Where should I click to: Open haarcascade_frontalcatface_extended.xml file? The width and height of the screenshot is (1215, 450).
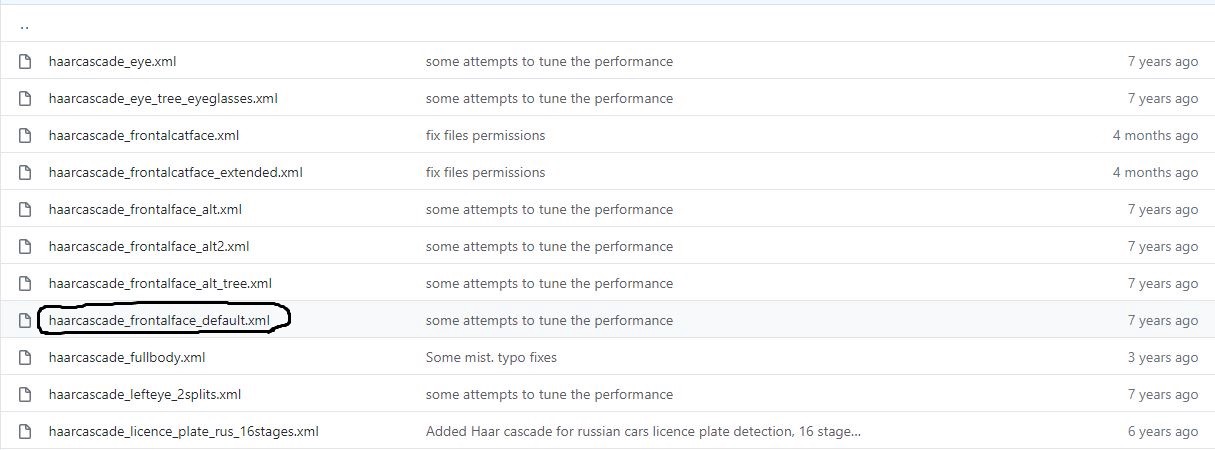click(175, 172)
